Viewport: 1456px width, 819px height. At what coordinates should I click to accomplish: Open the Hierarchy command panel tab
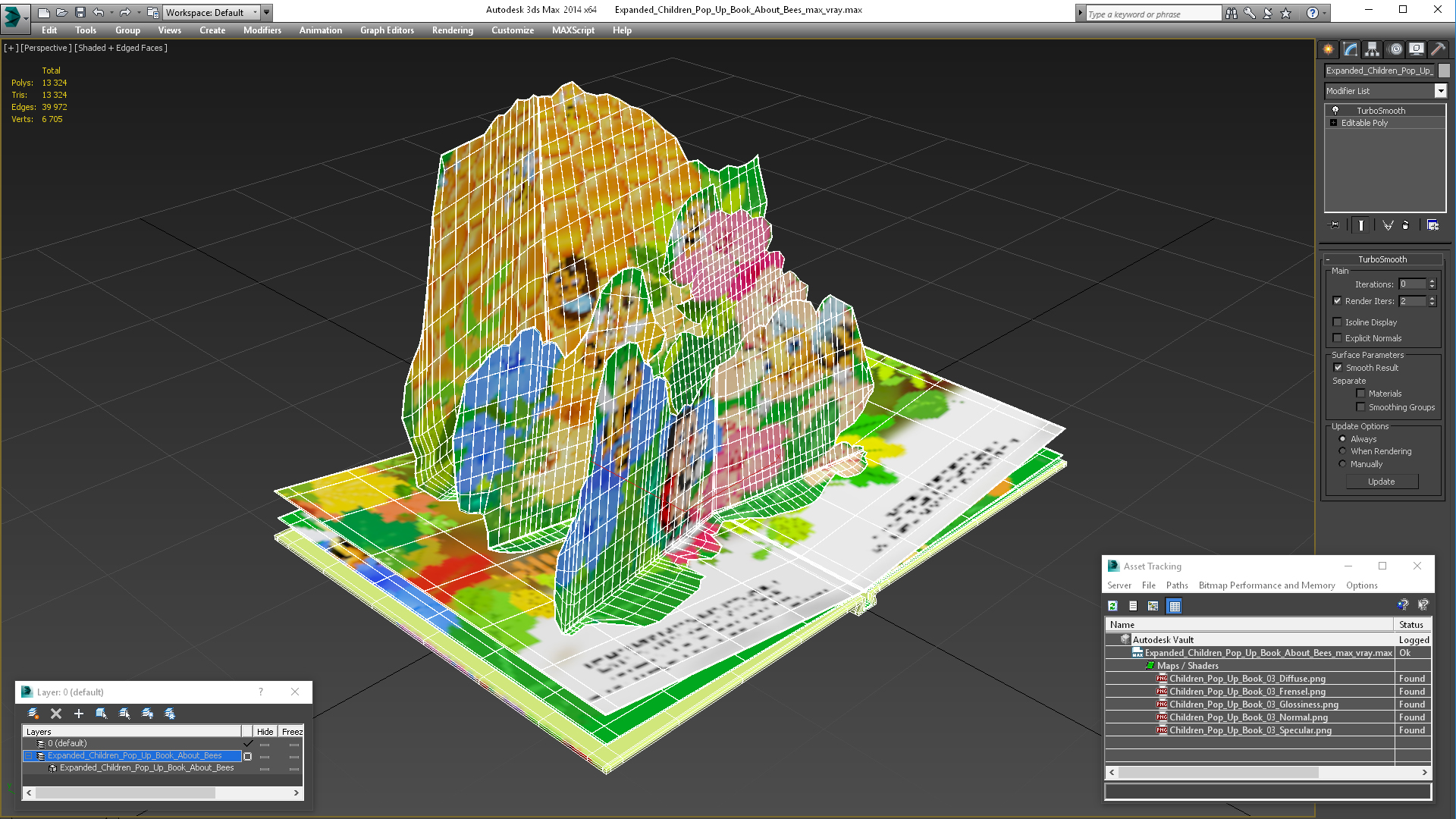click(1373, 49)
